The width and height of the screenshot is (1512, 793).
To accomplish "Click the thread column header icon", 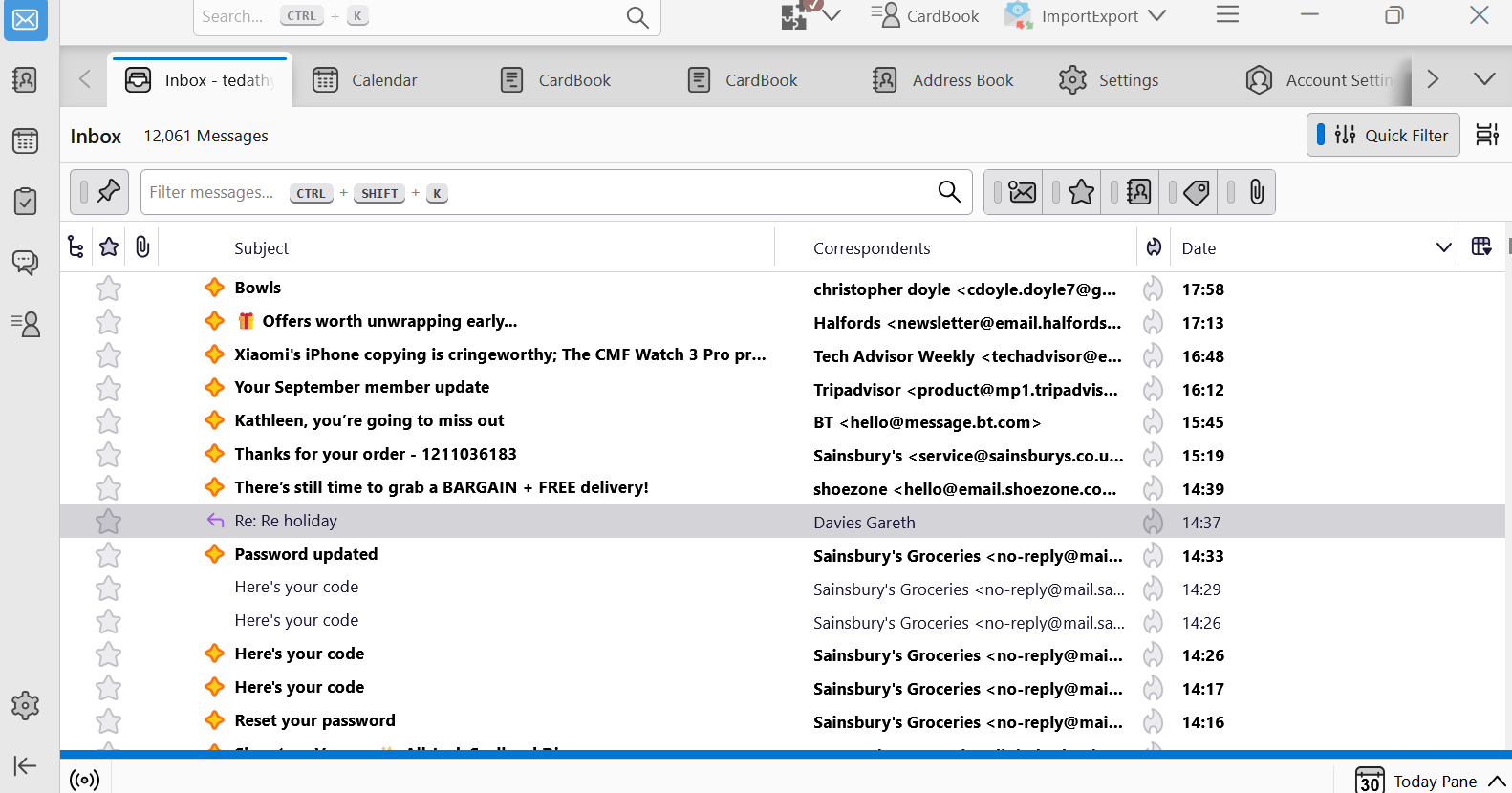I will 76,247.
